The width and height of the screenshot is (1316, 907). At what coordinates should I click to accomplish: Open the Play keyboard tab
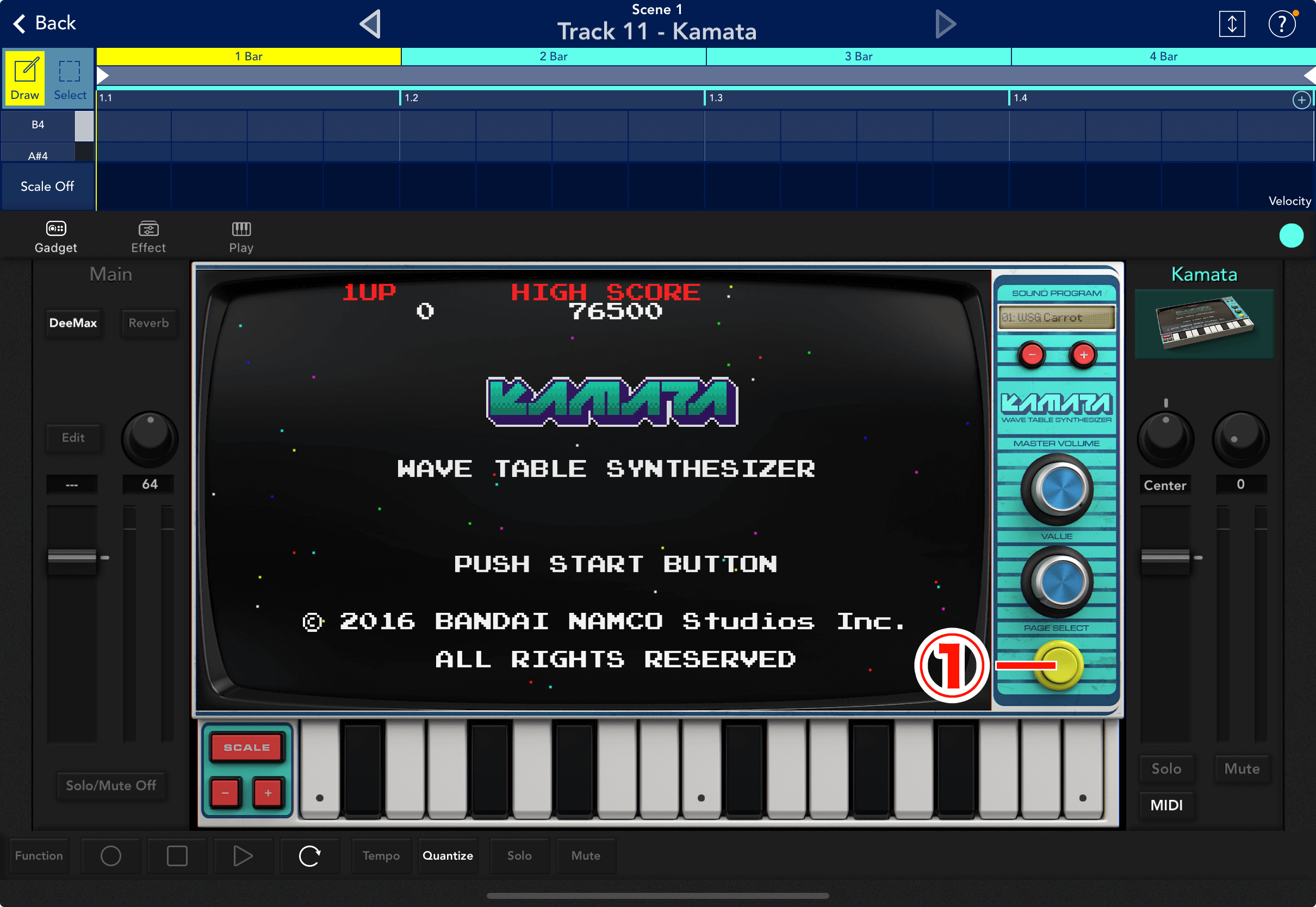(x=241, y=237)
